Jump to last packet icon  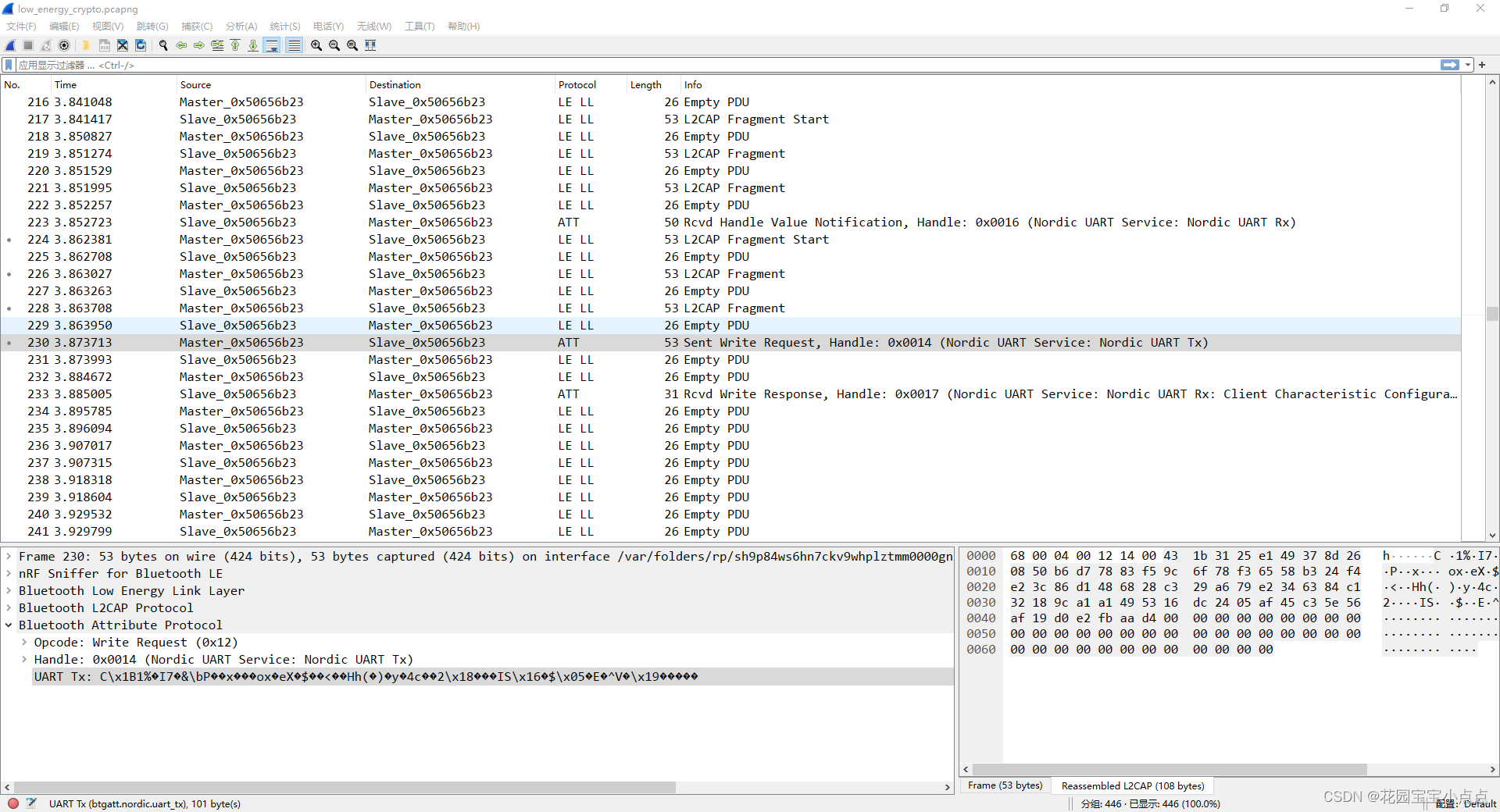(253, 45)
